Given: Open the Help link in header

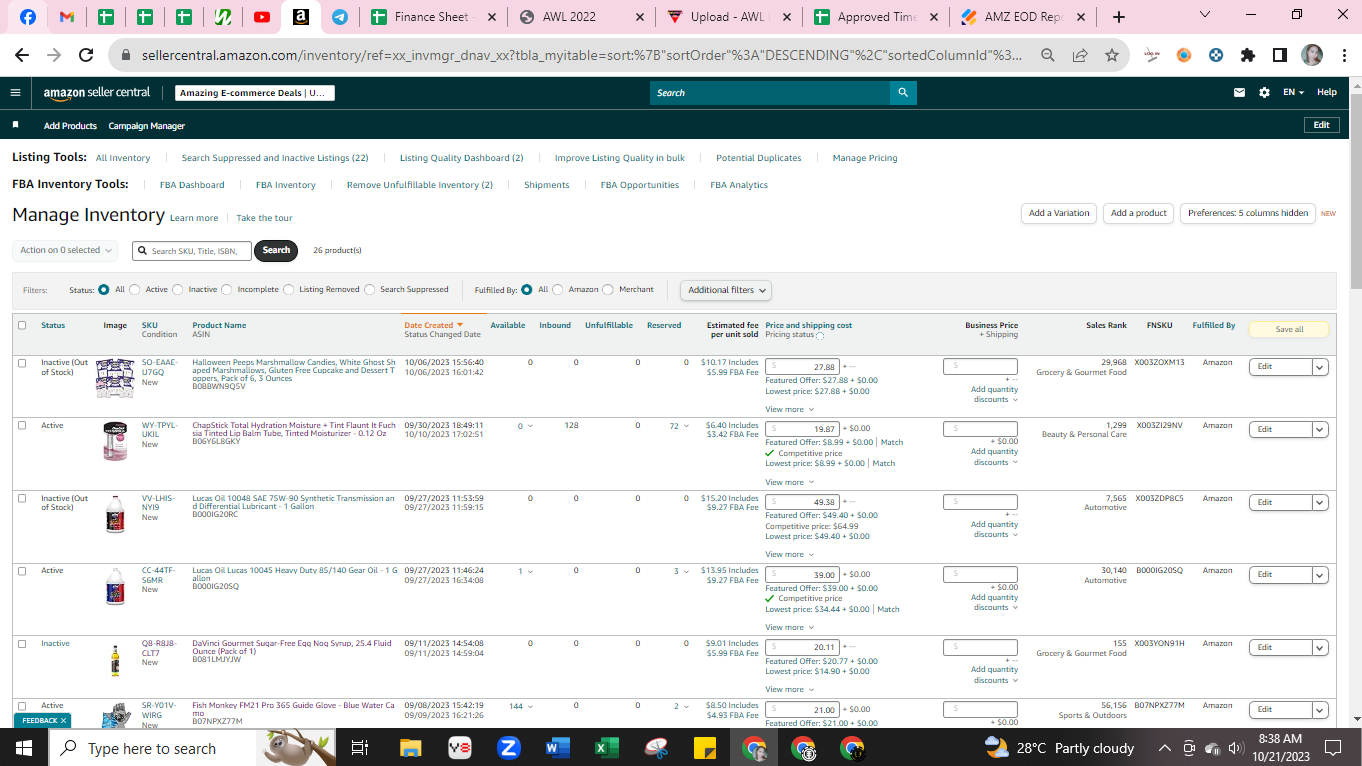Looking at the screenshot, I should tap(1327, 92).
